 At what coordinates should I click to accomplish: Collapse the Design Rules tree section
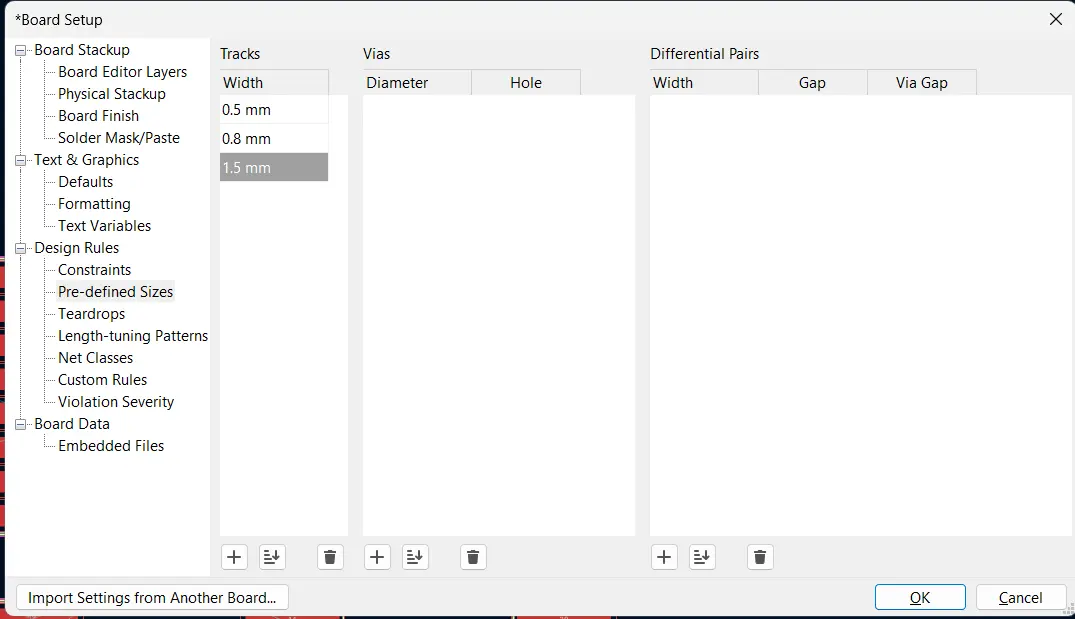[x=19, y=247]
